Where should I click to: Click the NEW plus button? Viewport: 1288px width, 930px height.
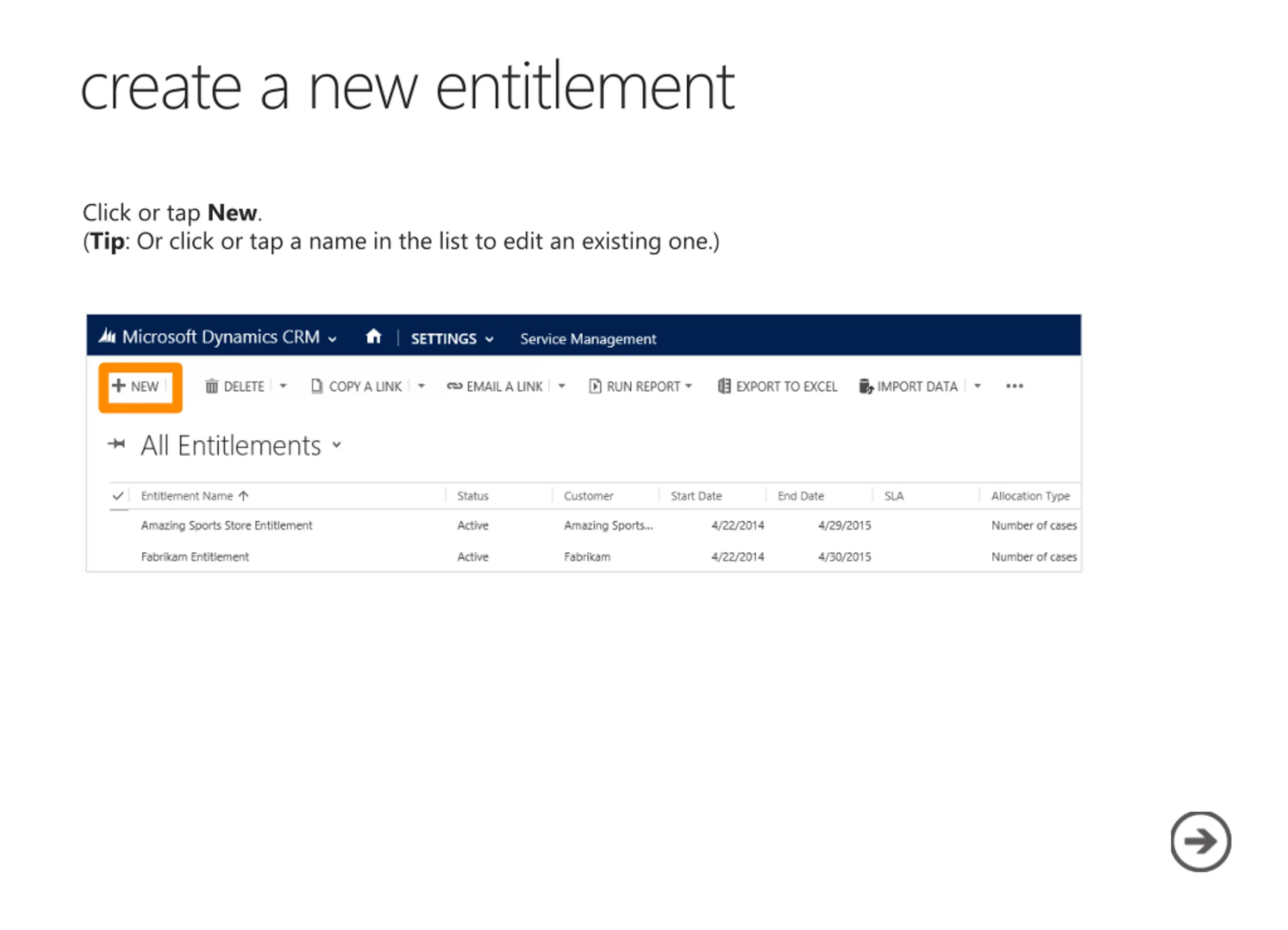pos(136,386)
